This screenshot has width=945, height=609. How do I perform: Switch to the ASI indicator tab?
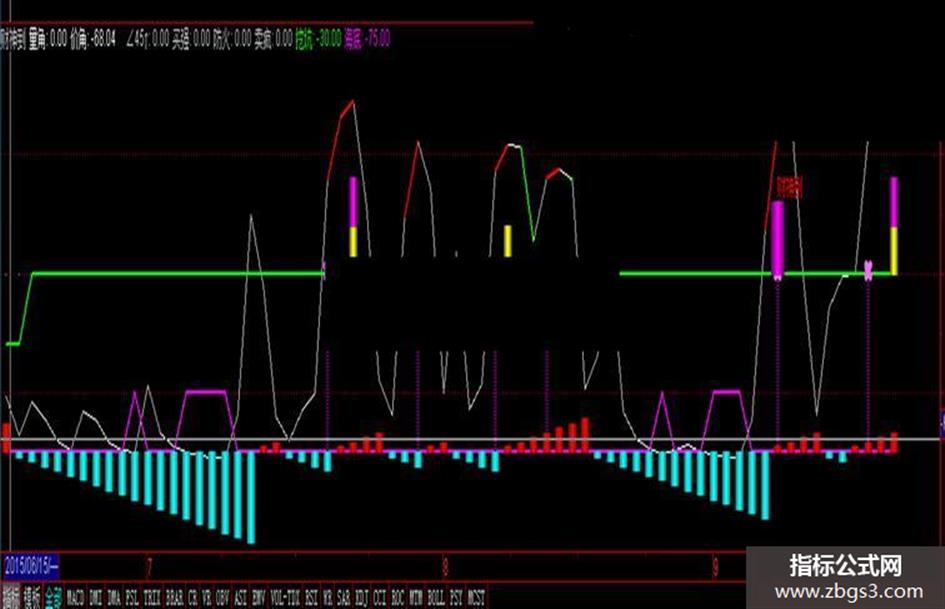[240, 598]
